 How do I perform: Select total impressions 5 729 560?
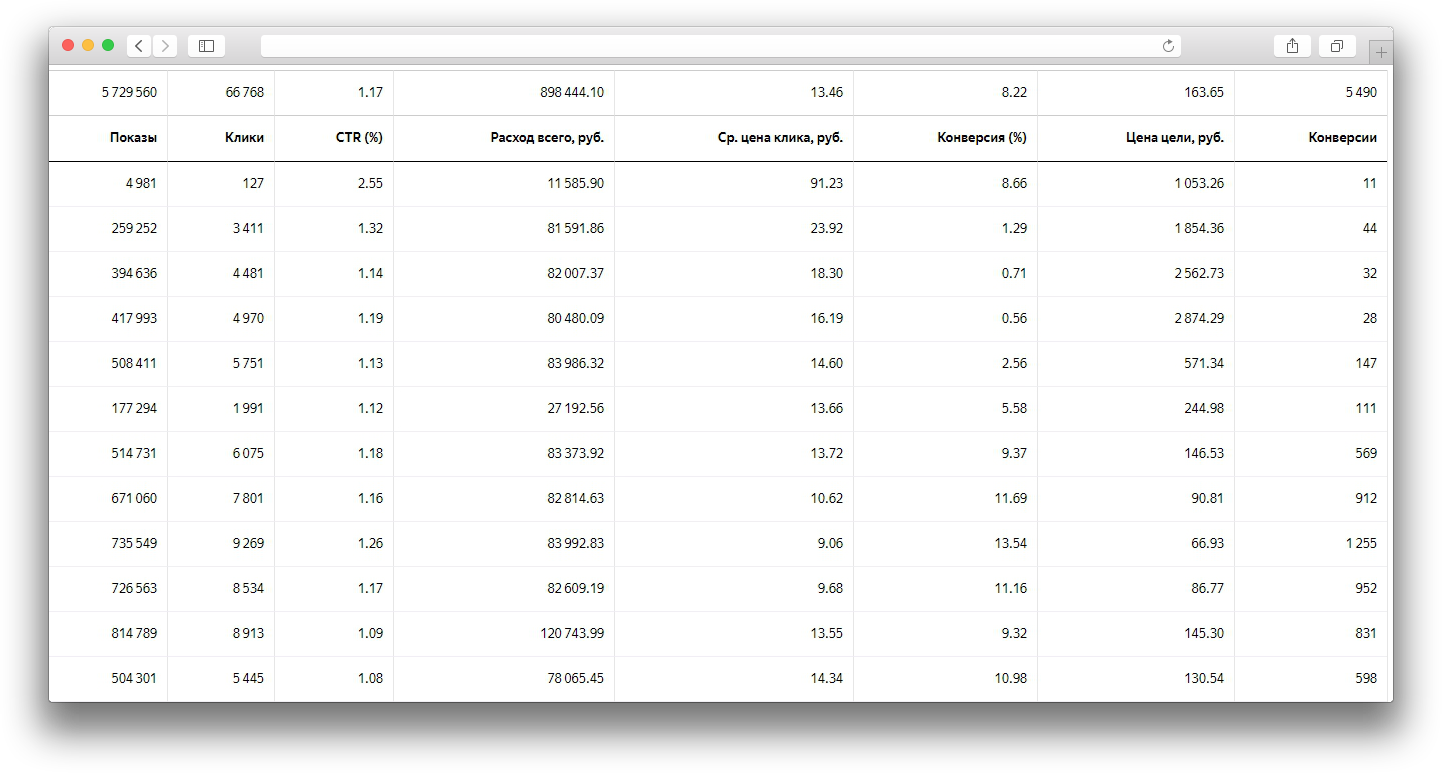pos(129,92)
